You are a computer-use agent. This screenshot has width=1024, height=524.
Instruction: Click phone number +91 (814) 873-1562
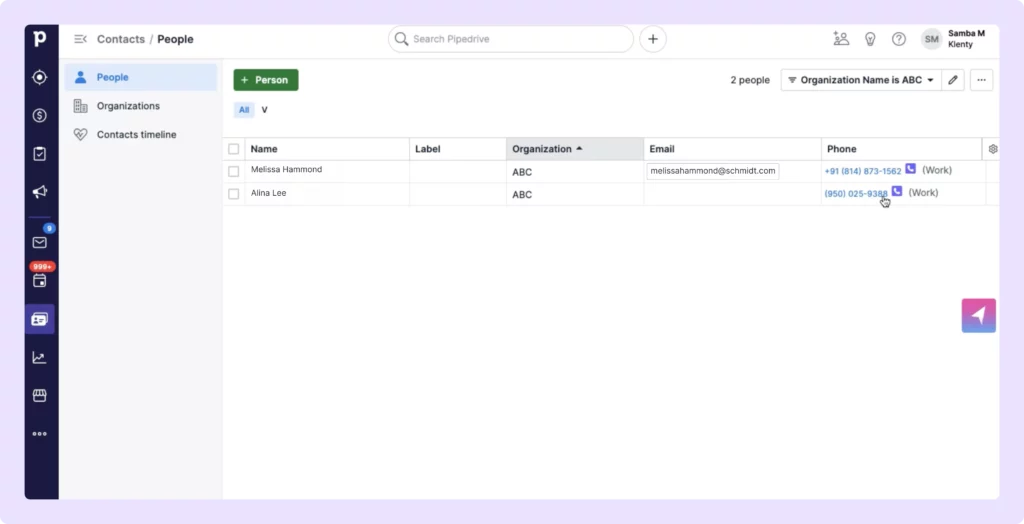click(863, 171)
